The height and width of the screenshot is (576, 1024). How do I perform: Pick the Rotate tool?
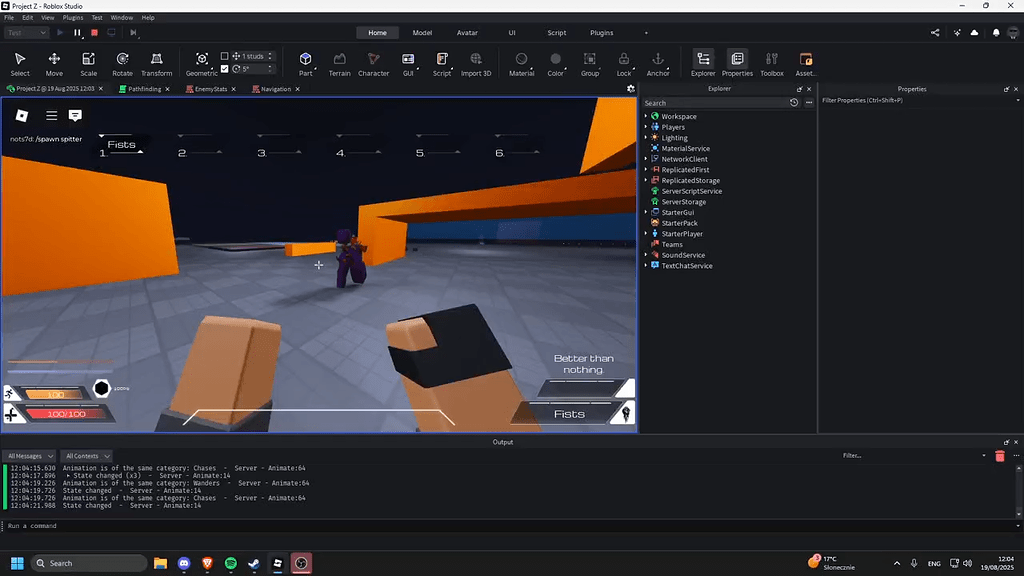[122, 64]
